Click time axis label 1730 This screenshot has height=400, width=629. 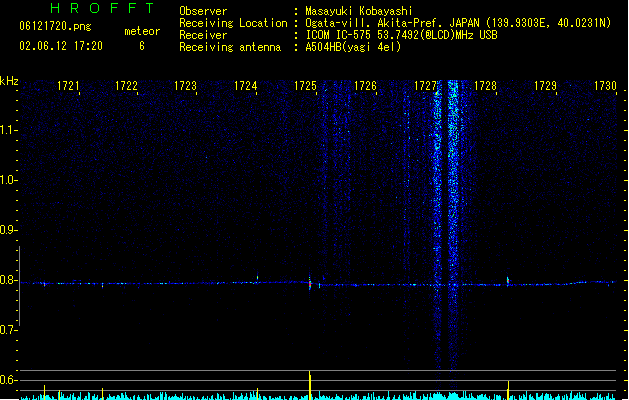[605, 86]
